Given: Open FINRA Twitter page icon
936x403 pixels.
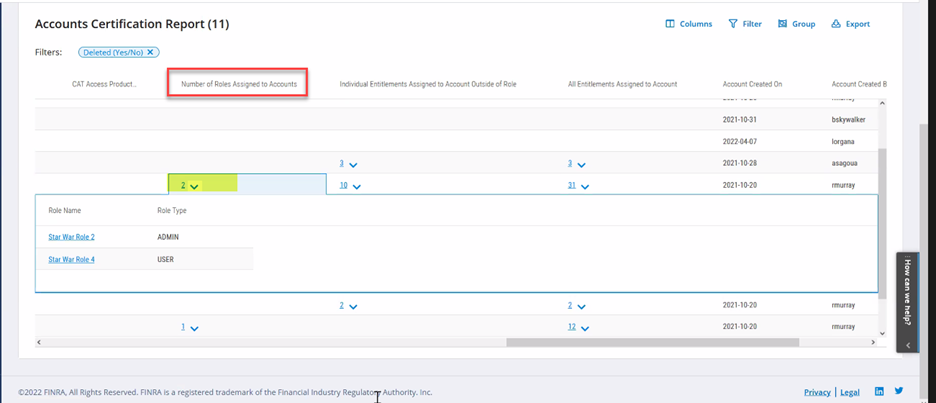Looking at the screenshot, I should point(898,392).
